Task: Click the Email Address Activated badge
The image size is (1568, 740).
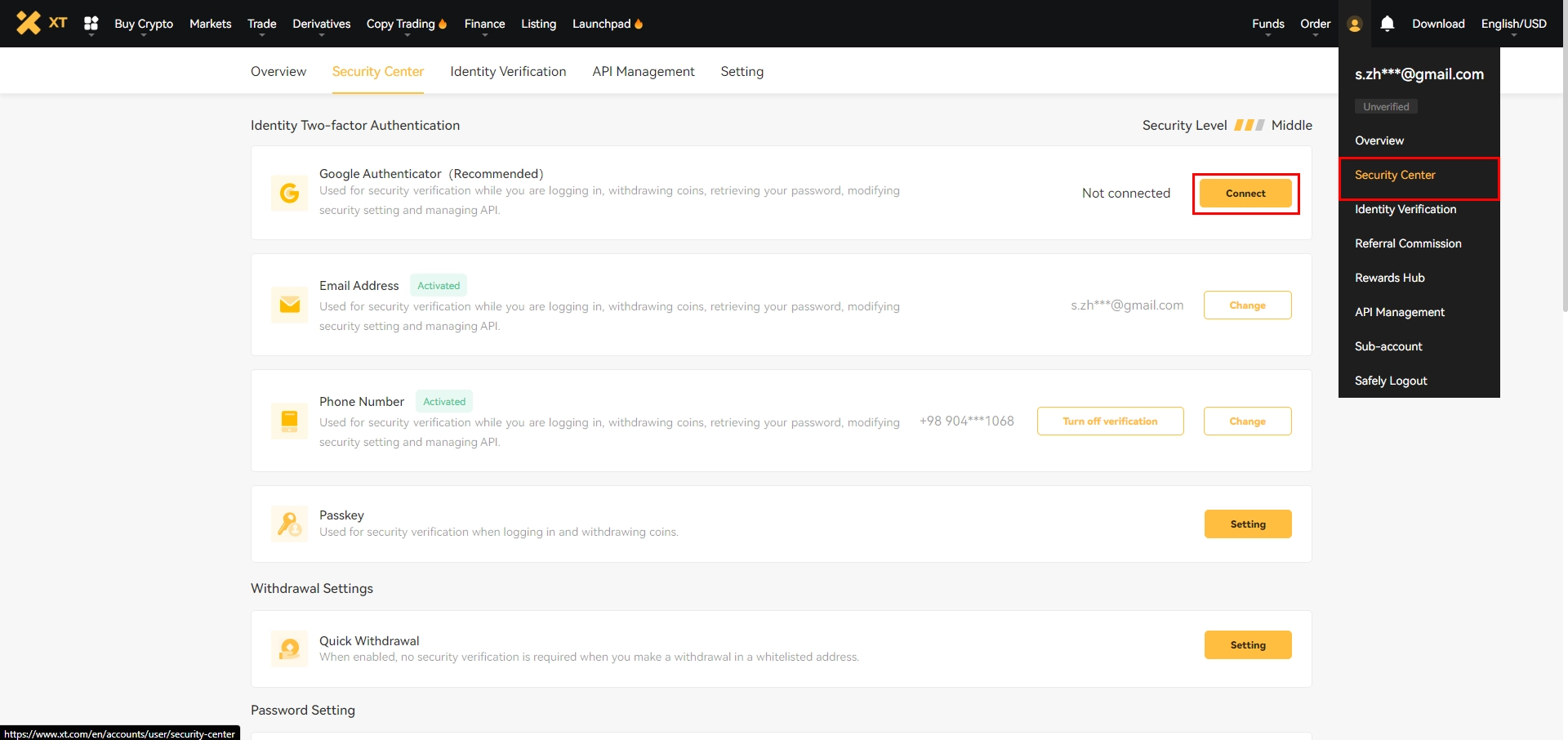Action: [x=439, y=286]
